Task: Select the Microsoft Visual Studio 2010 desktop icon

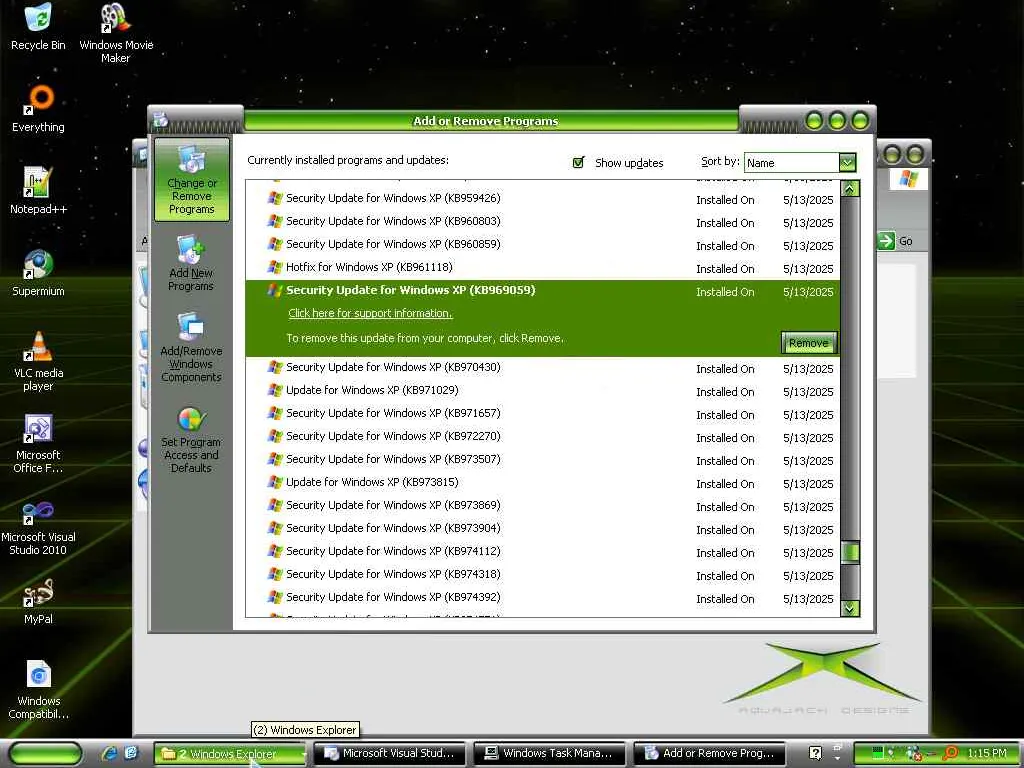Action: point(38,526)
